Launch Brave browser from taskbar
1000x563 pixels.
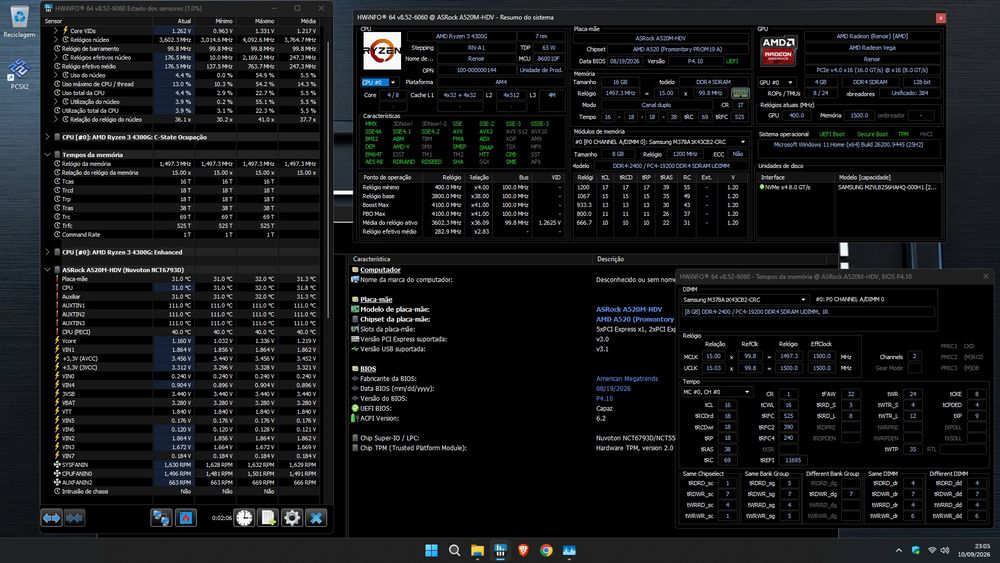(523, 550)
